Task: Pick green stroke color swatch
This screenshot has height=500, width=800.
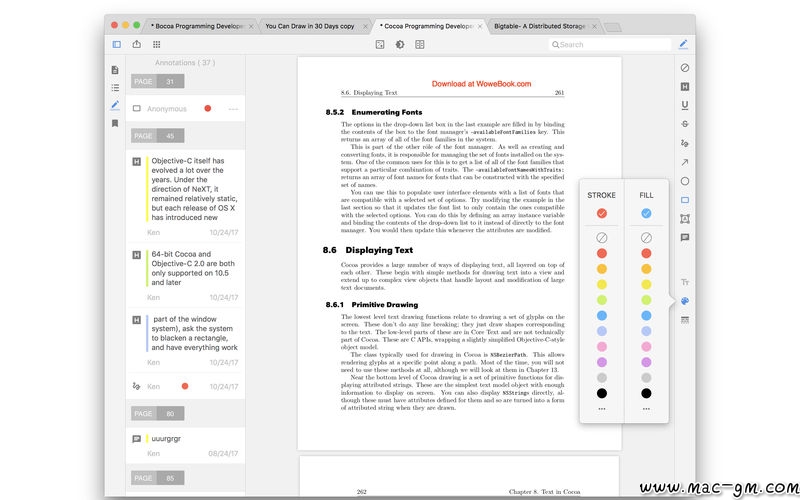Action: tap(602, 300)
